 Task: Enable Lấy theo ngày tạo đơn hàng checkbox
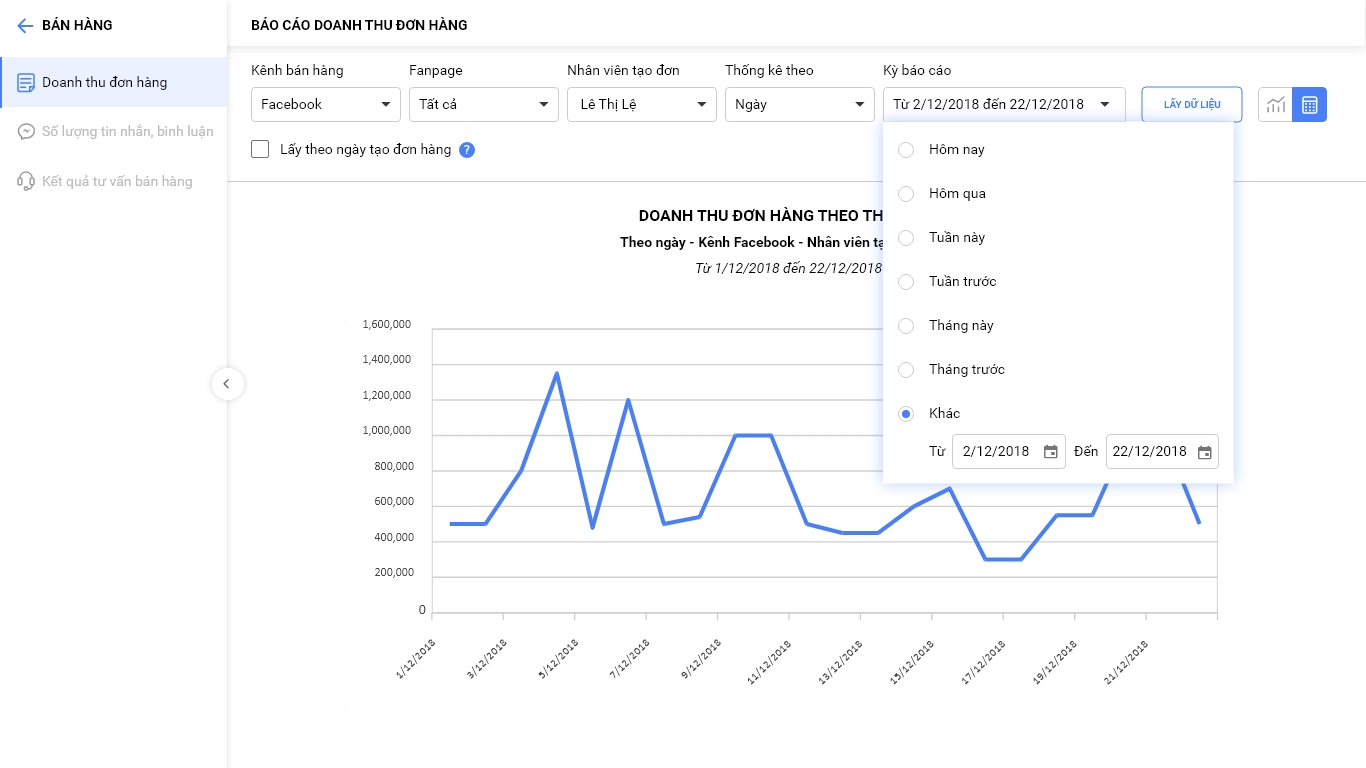[x=261, y=150]
